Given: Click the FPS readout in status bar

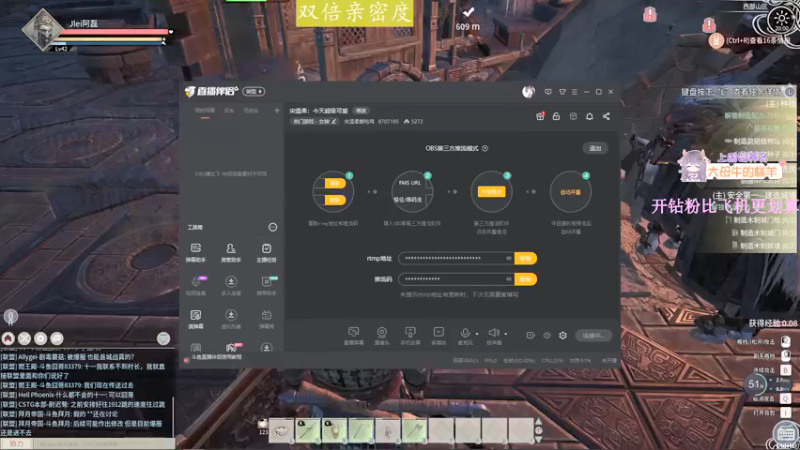Looking at the screenshot, I should (x=490, y=361).
